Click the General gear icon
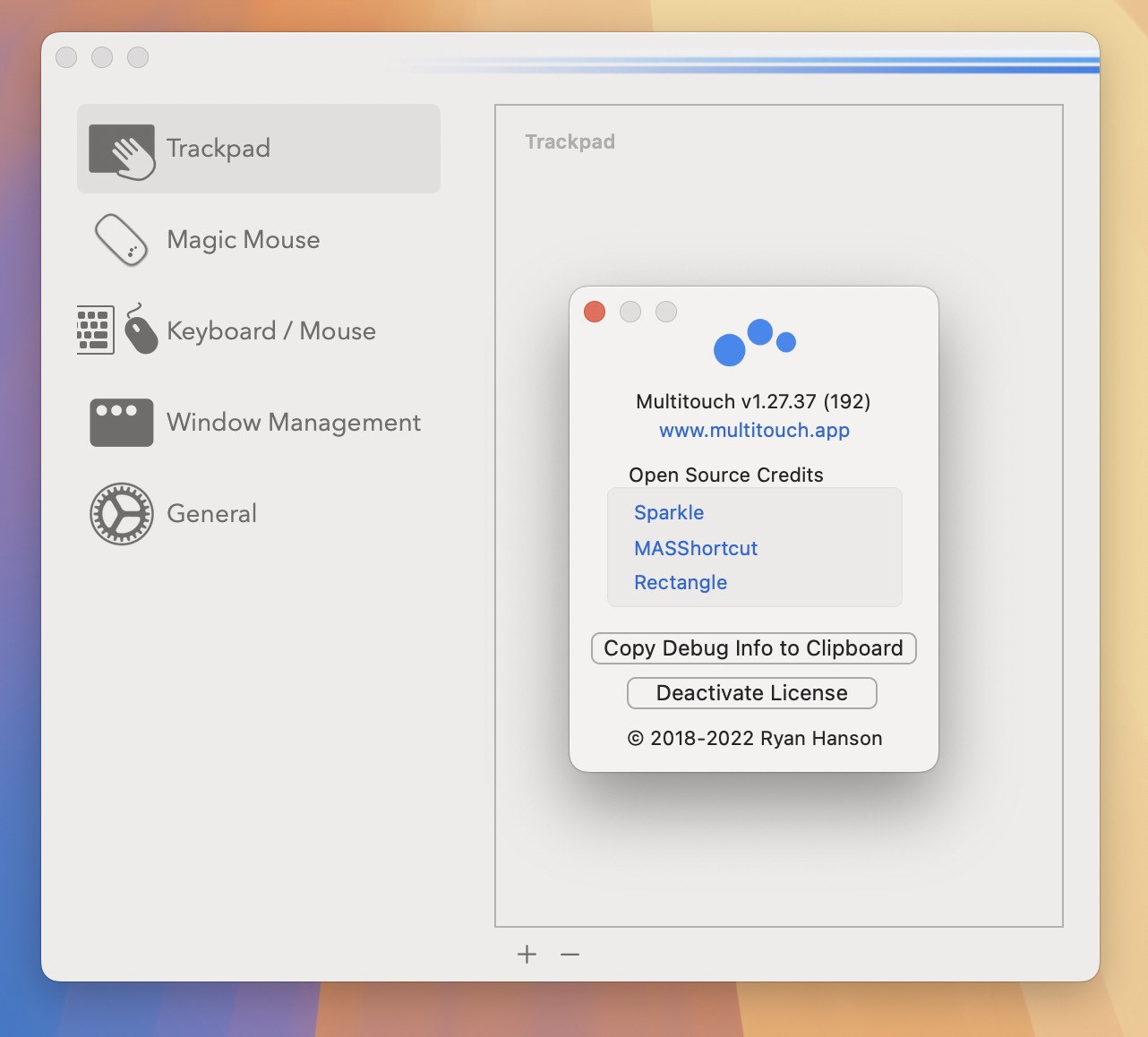The image size is (1148, 1037). [x=122, y=514]
